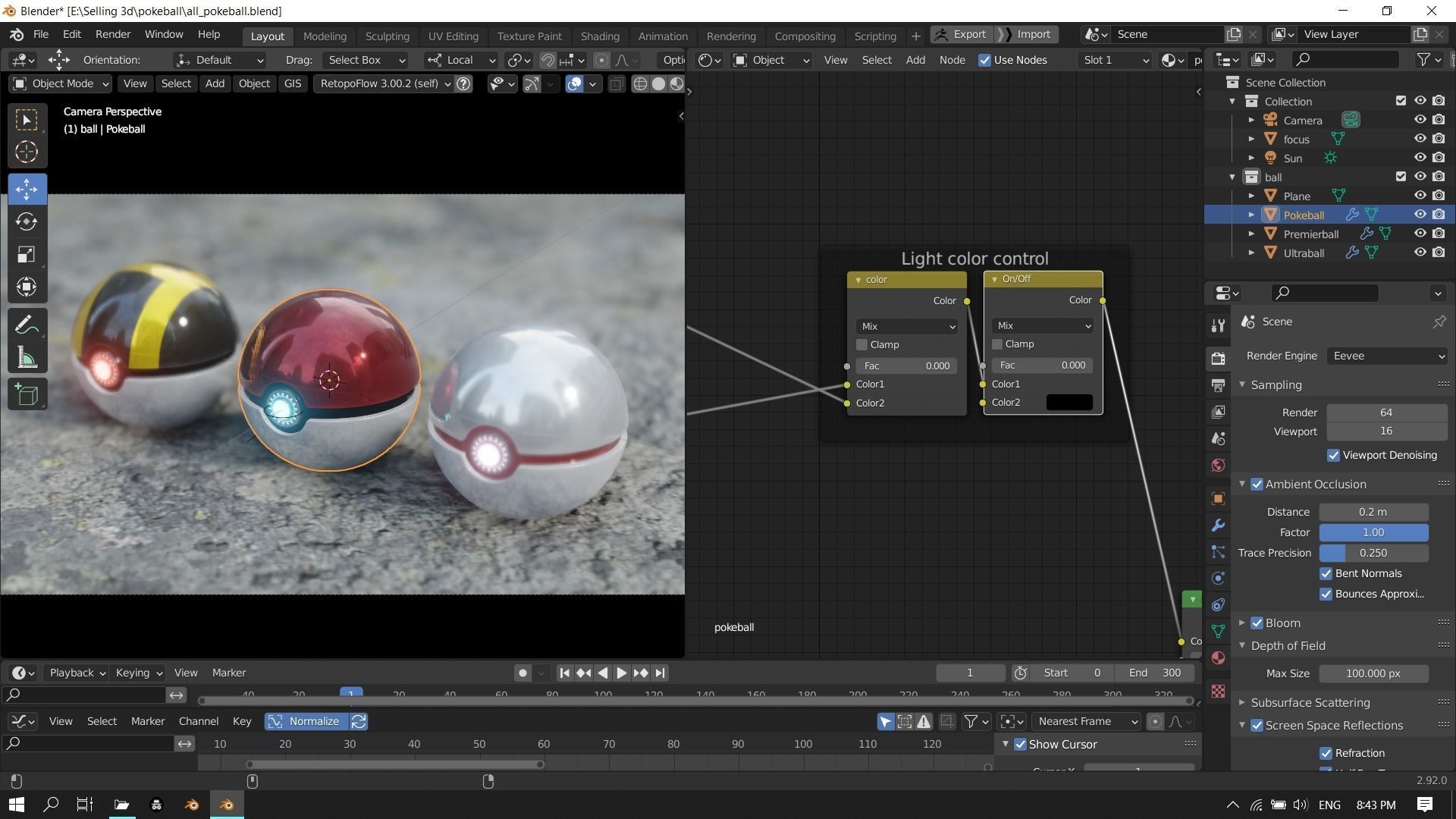This screenshot has height=819, width=1456.
Task: Disable Bloom checkbox
Action: click(x=1257, y=623)
